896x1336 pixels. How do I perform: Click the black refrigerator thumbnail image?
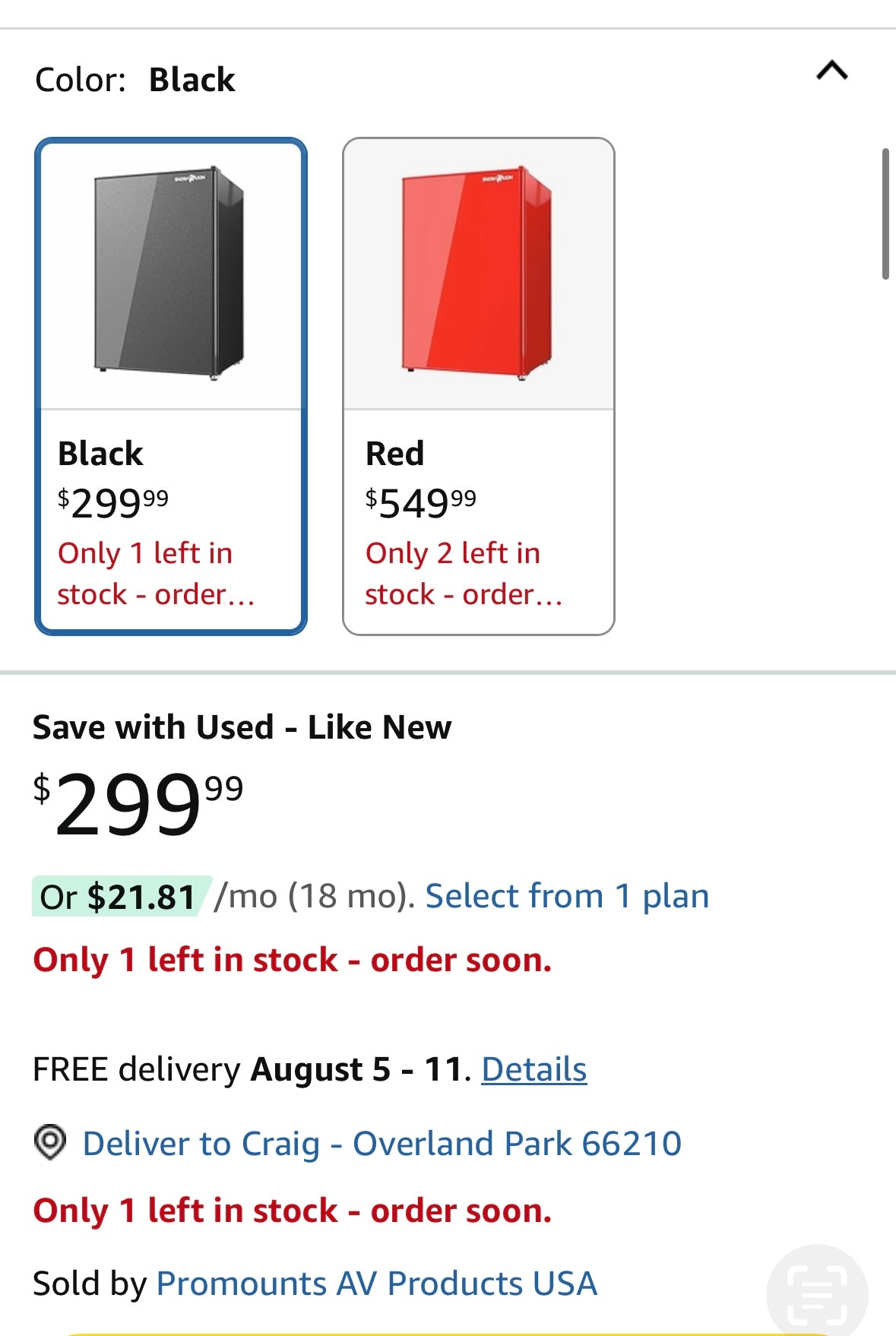[169, 274]
